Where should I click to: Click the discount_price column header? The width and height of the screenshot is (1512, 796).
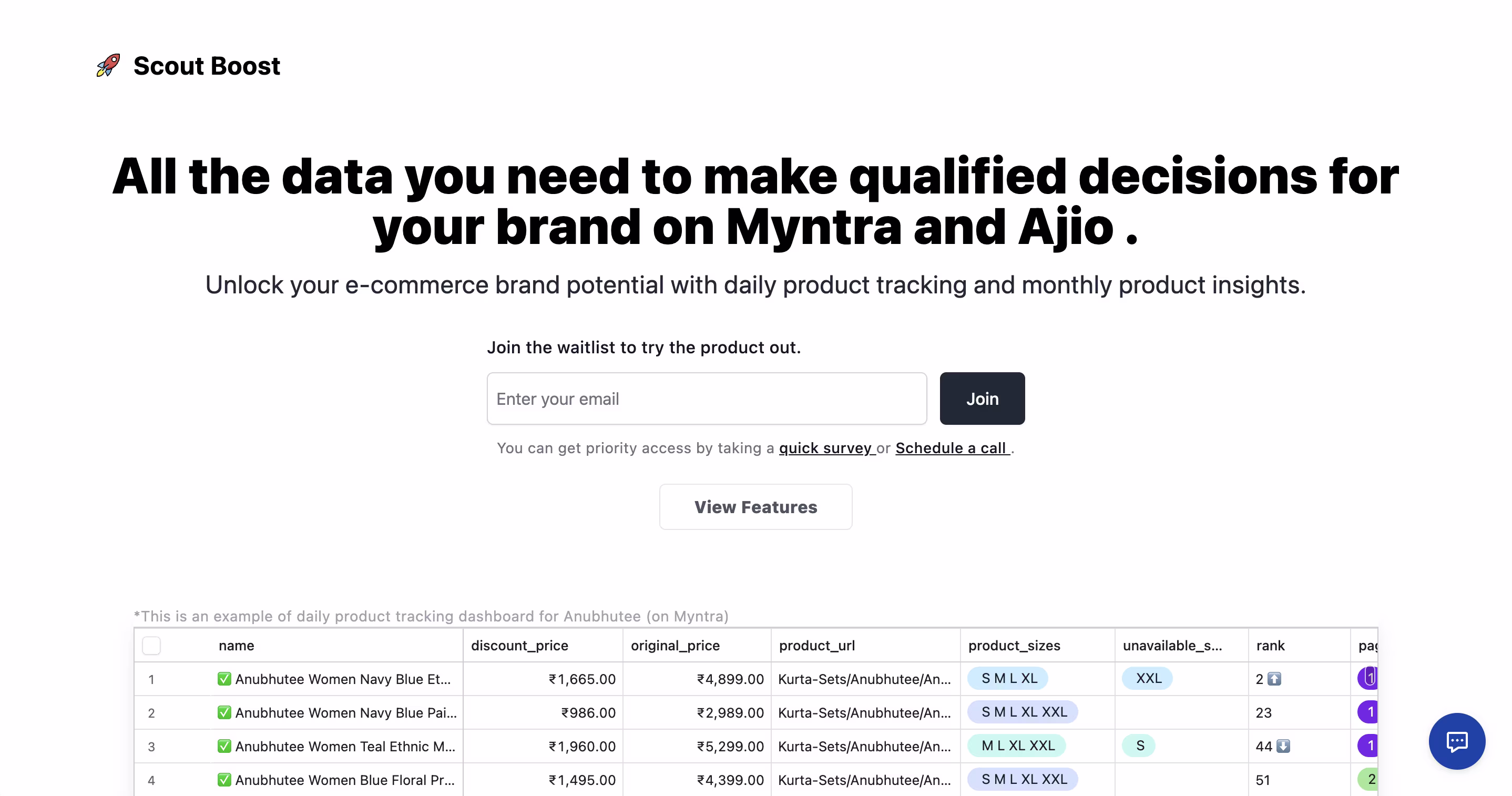pyautogui.click(x=519, y=646)
